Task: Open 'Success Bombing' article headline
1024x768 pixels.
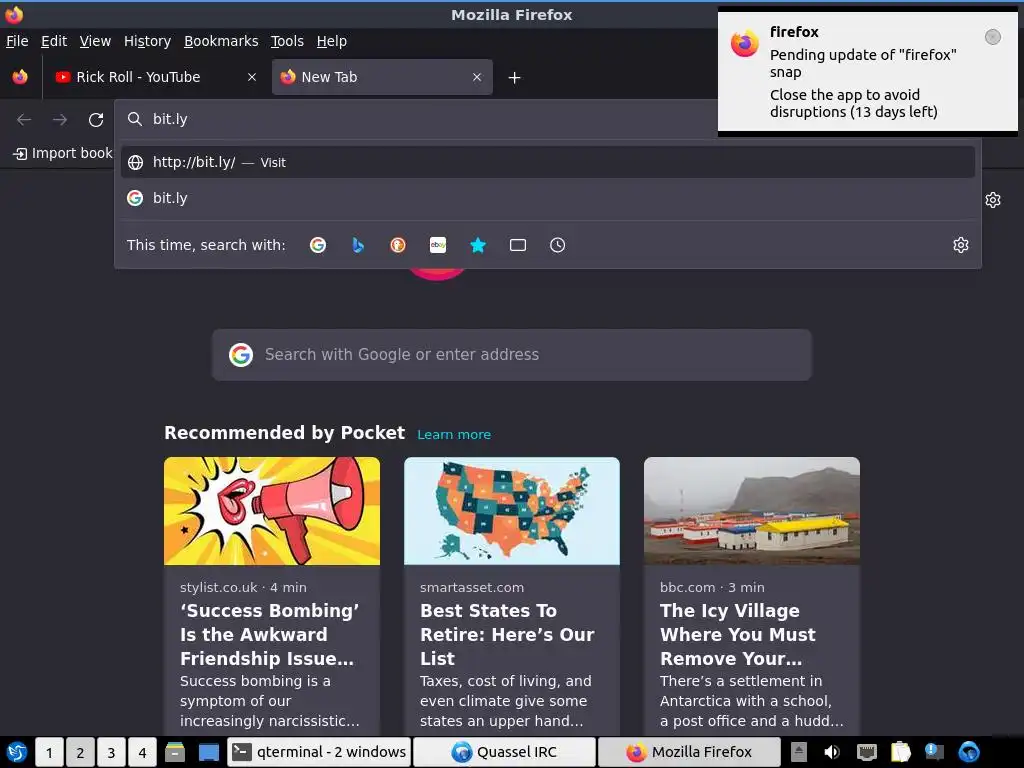Action: pyautogui.click(x=269, y=634)
